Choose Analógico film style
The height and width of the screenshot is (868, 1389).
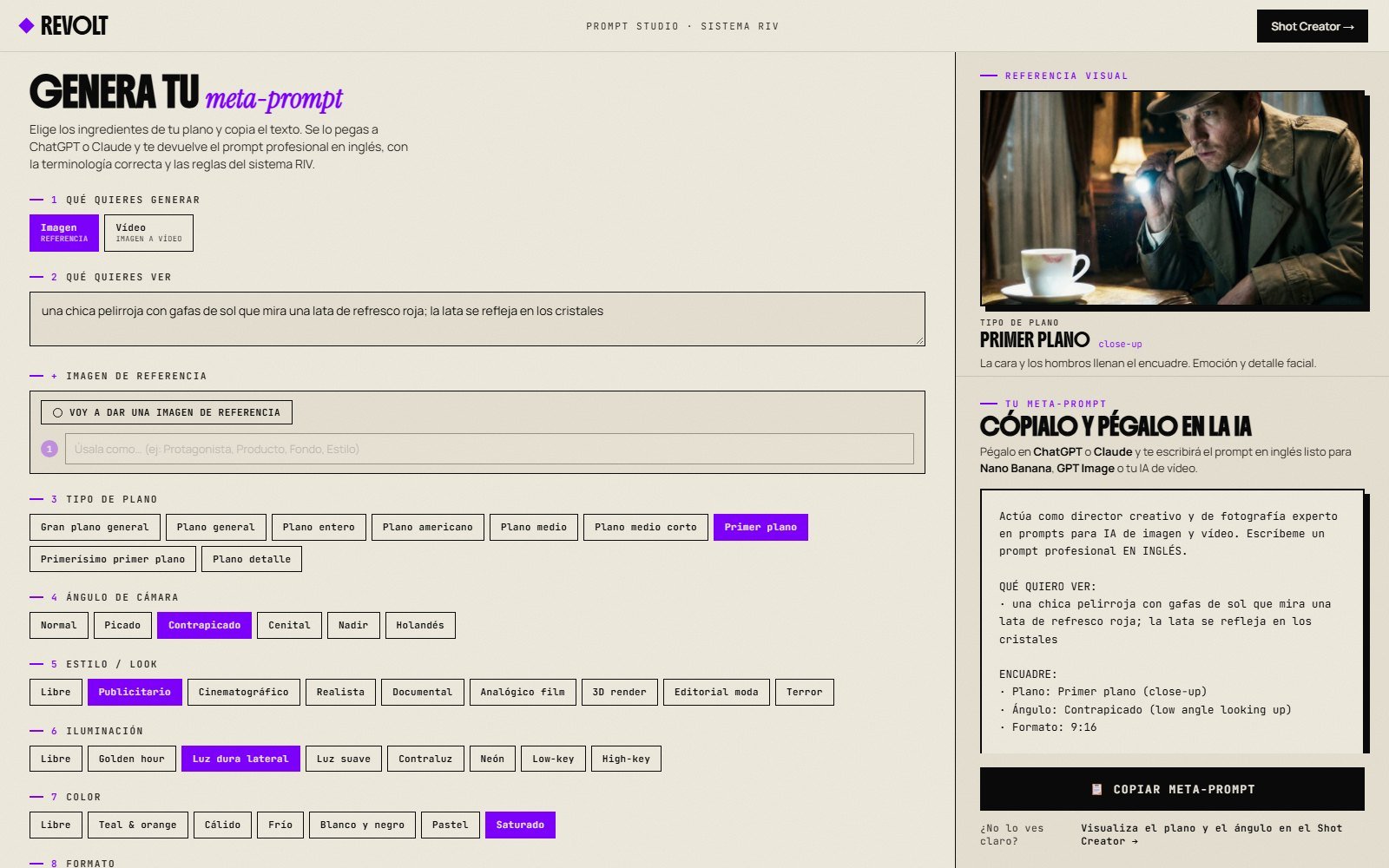(x=523, y=692)
